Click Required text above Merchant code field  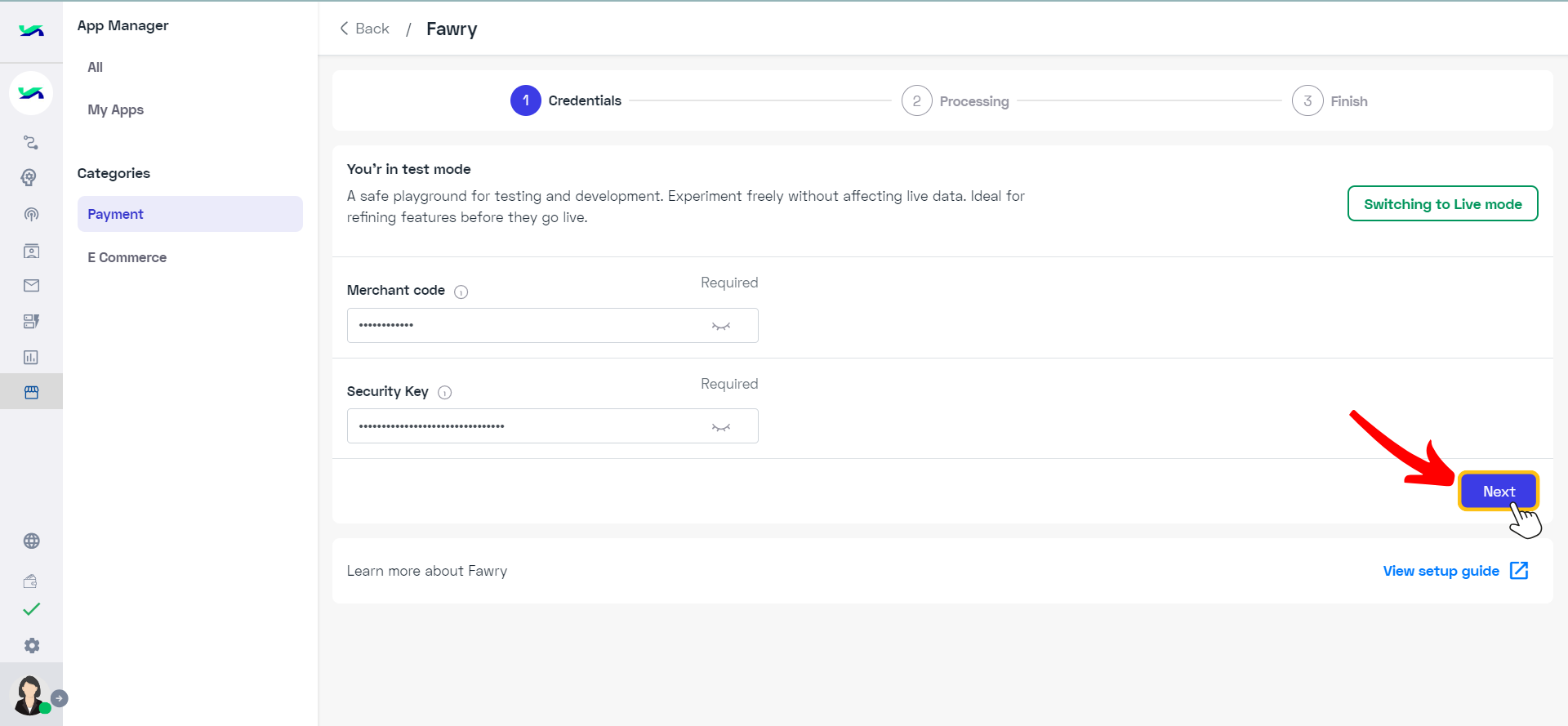(x=729, y=283)
